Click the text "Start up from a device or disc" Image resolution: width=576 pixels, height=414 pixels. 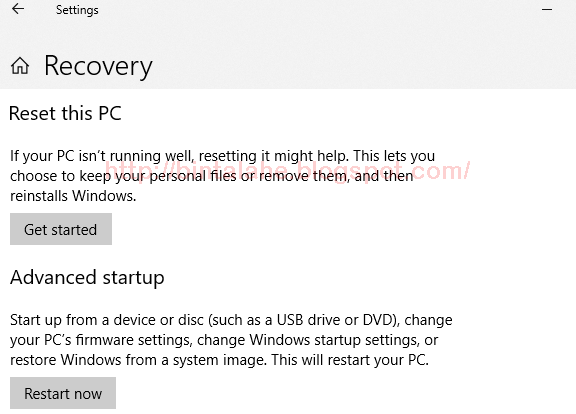coord(107,320)
